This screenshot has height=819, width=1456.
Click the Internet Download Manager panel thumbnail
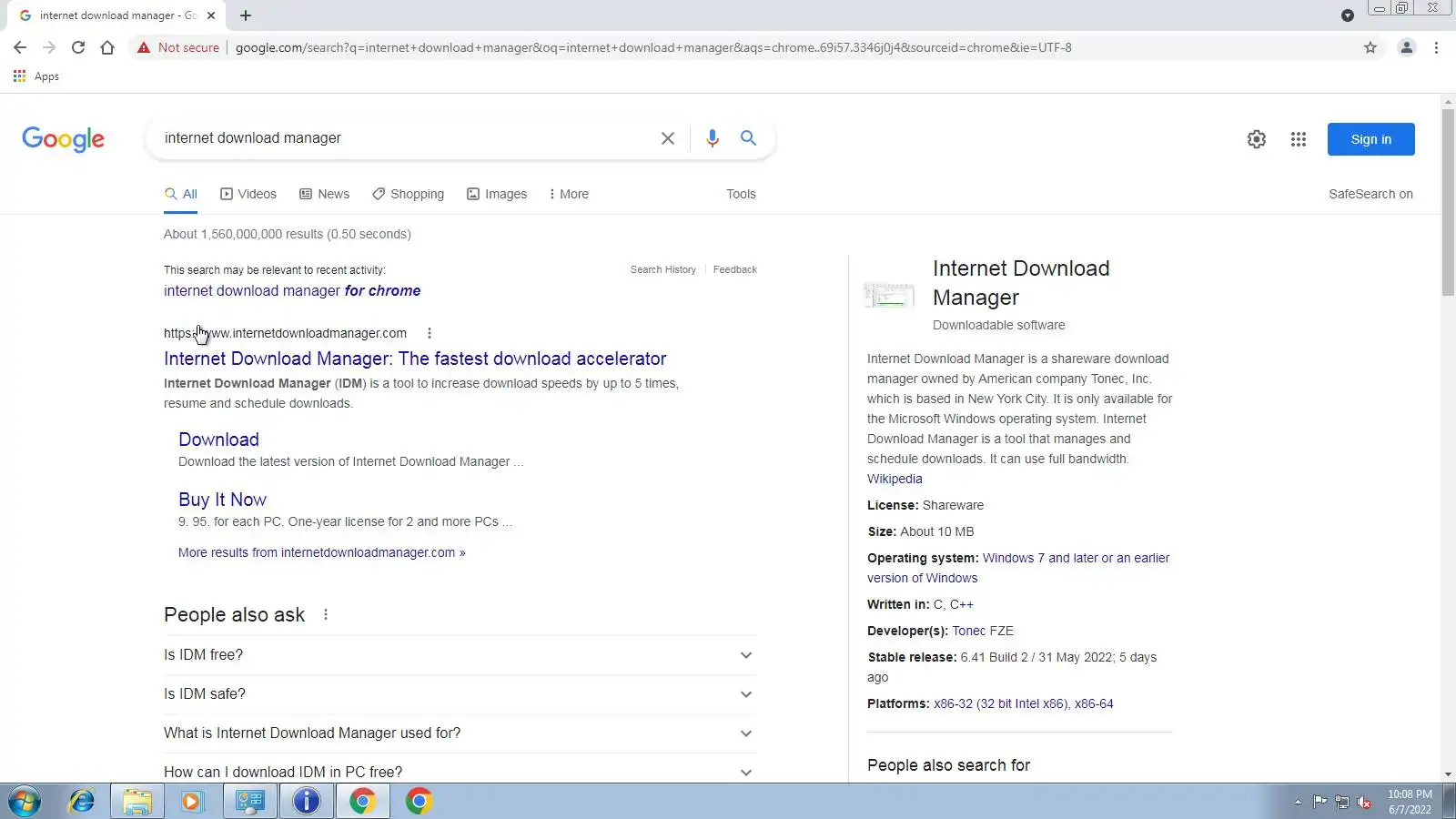(x=889, y=296)
